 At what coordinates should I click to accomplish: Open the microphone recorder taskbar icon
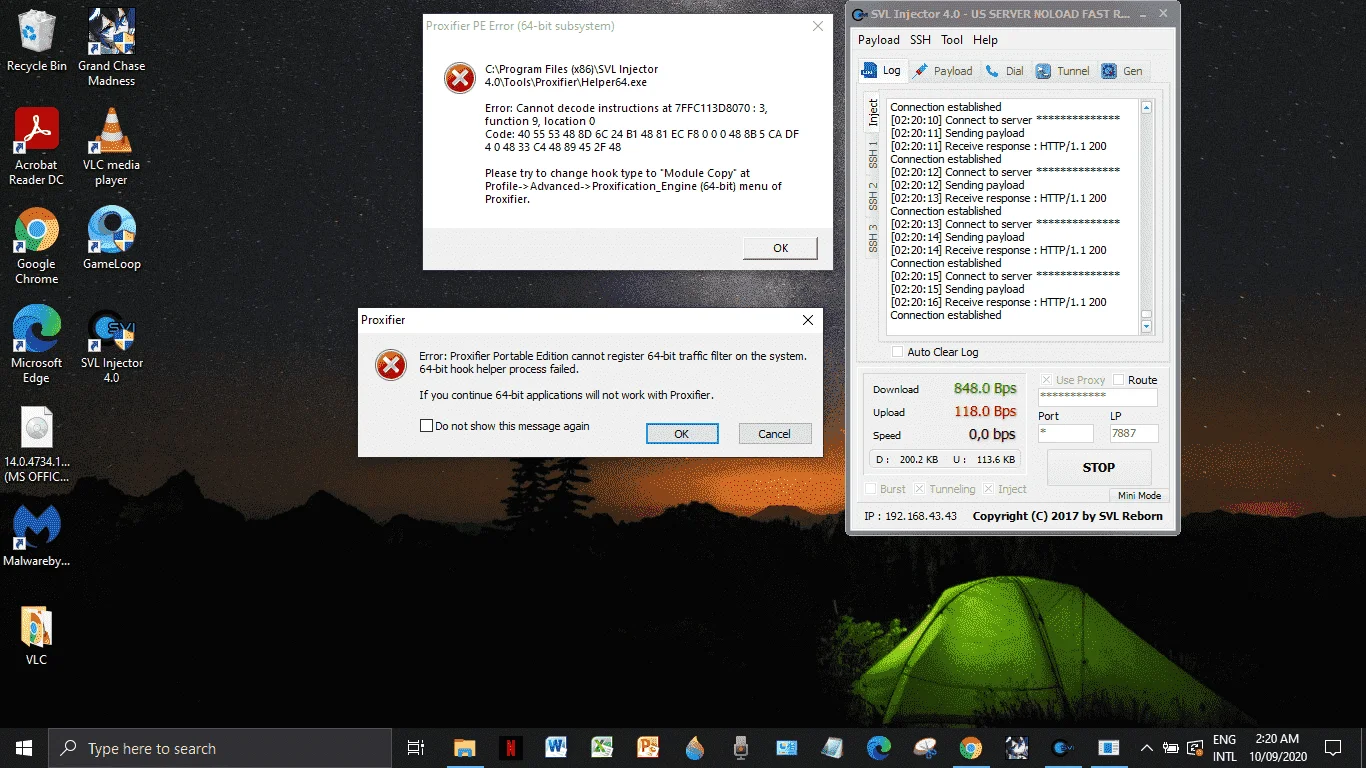pos(740,748)
